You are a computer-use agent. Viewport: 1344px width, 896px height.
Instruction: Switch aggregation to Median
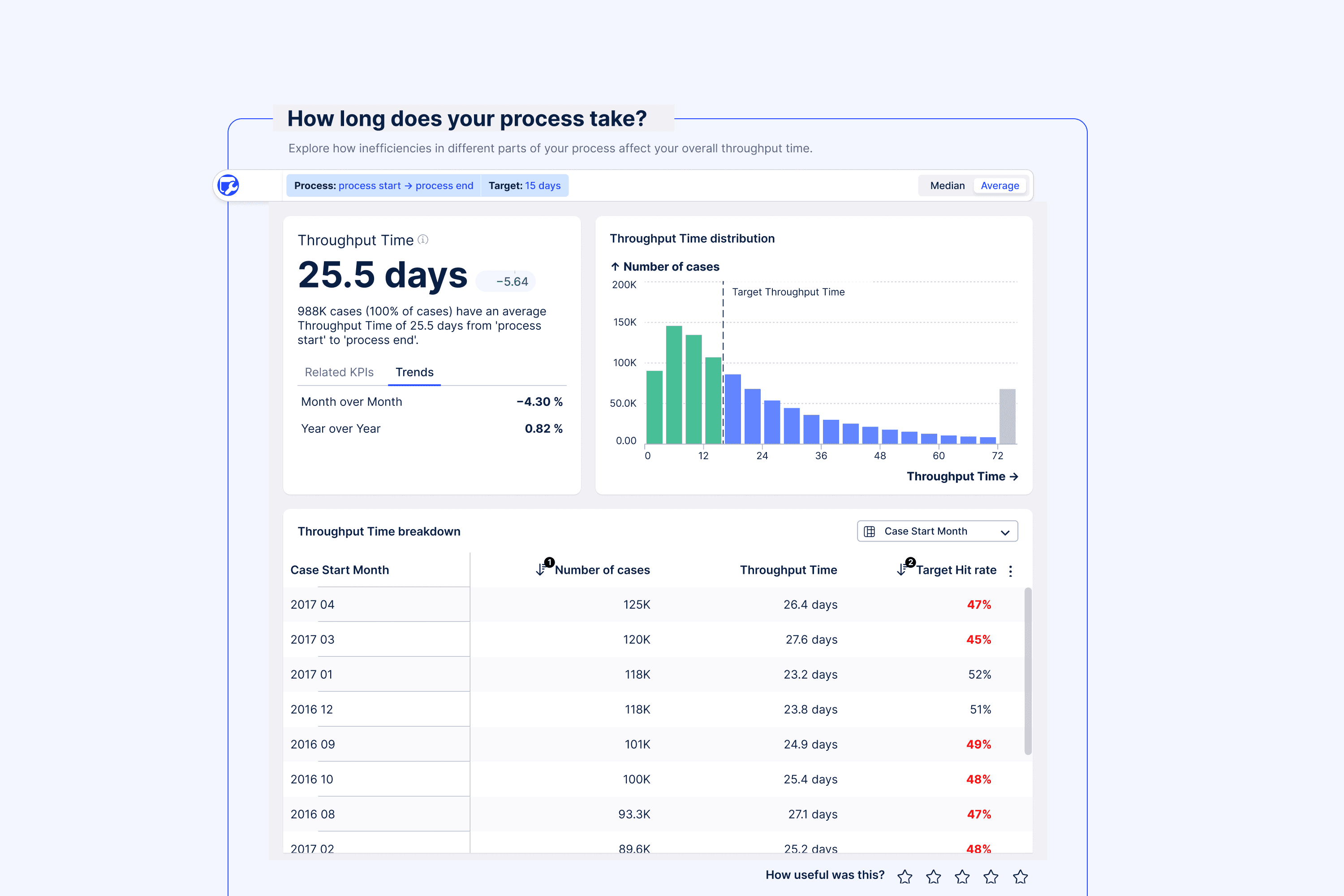(x=947, y=186)
